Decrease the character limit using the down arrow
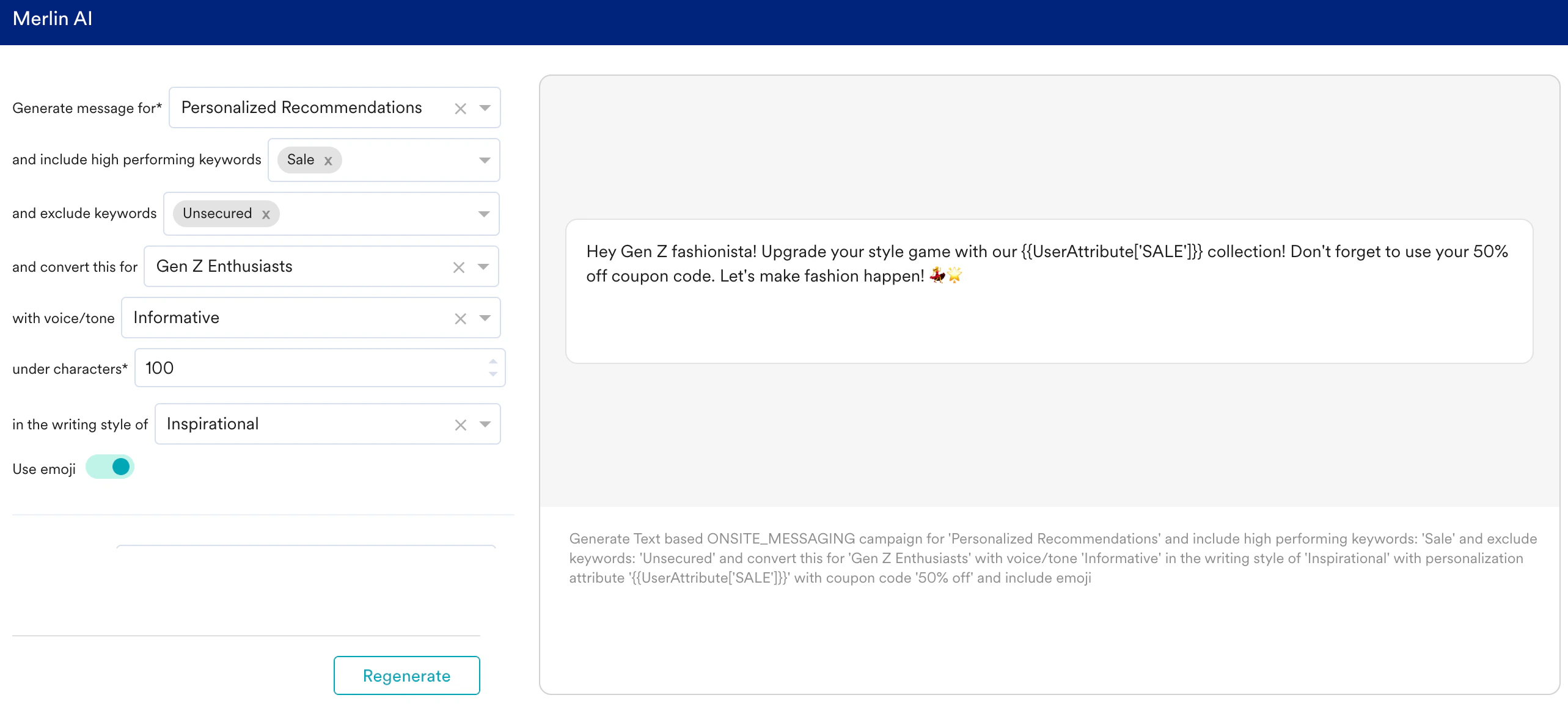 [493, 374]
